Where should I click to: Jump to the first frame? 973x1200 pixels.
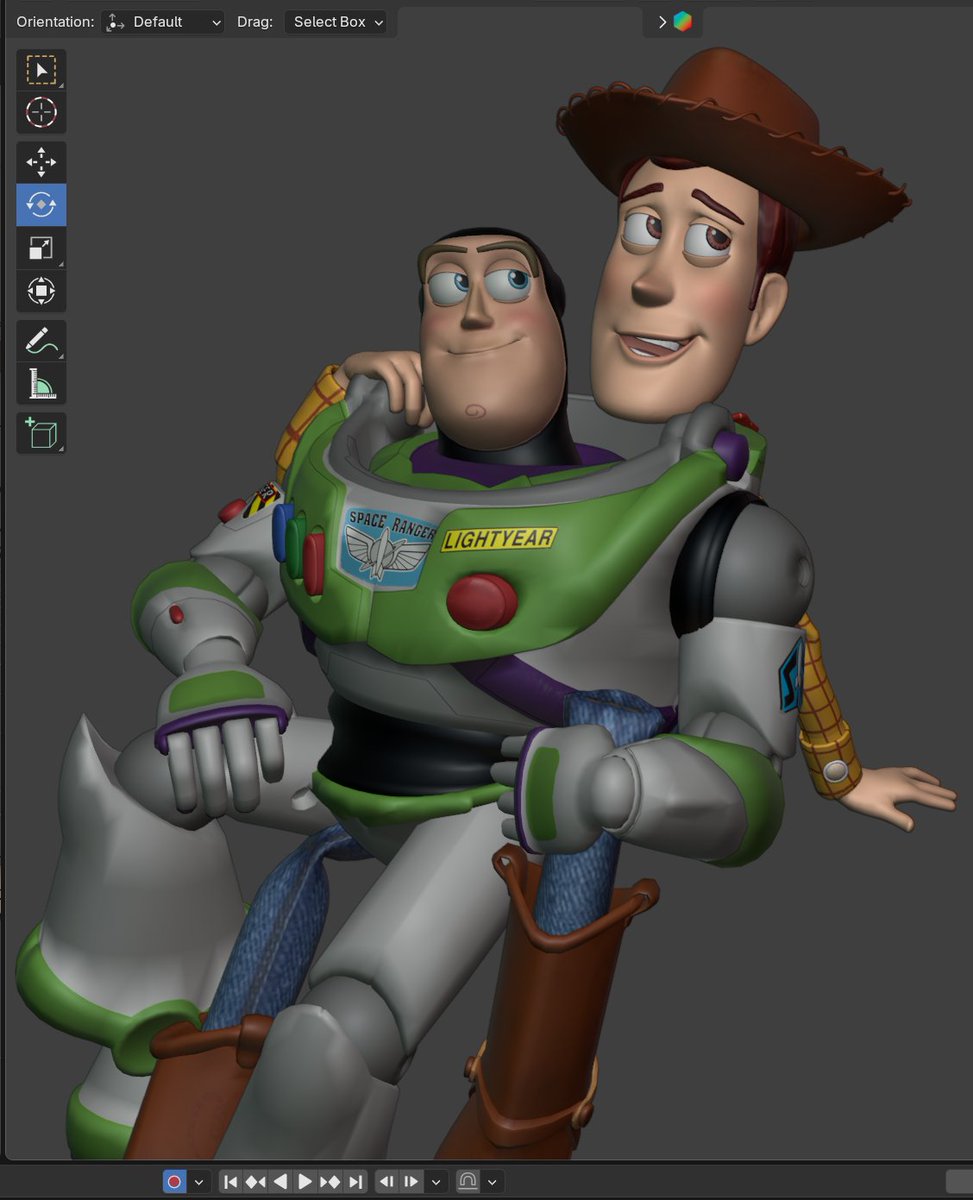(231, 1182)
